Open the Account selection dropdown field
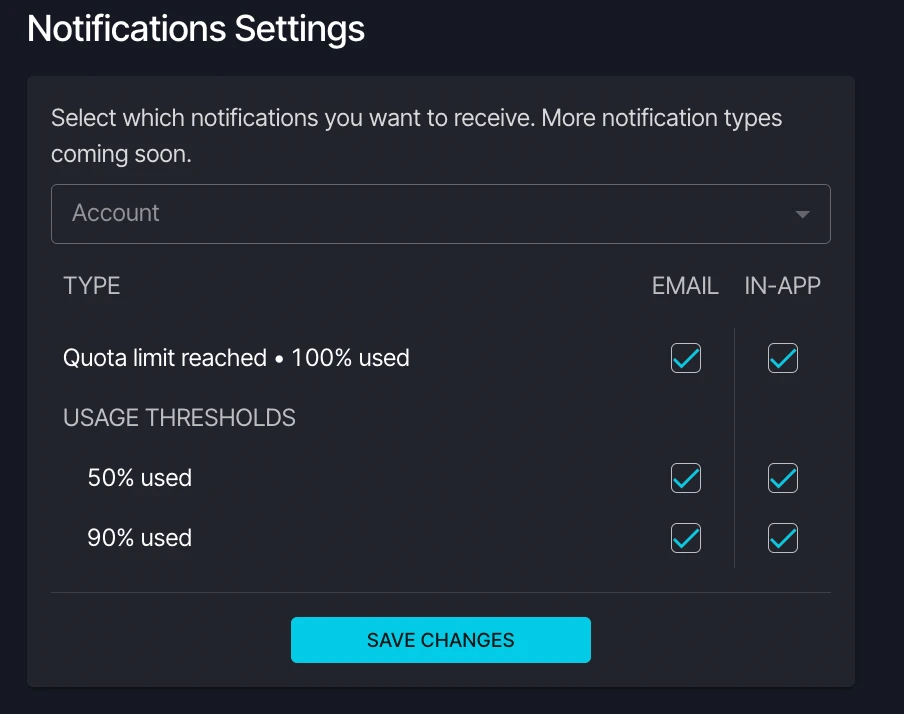Screen dimensions: 904x714 [440, 214]
